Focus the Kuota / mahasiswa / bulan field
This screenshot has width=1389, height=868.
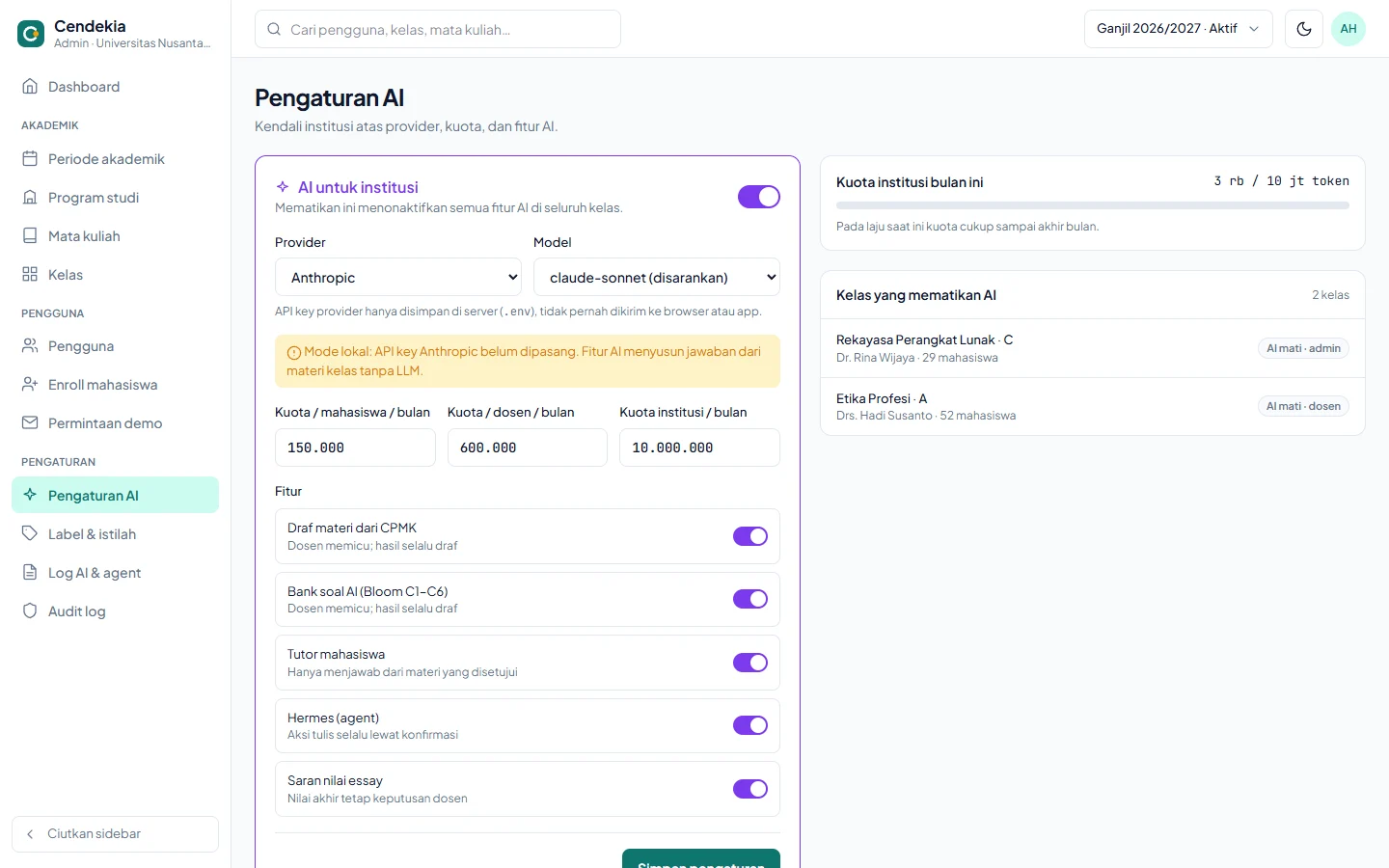pyautogui.click(x=355, y=448)
